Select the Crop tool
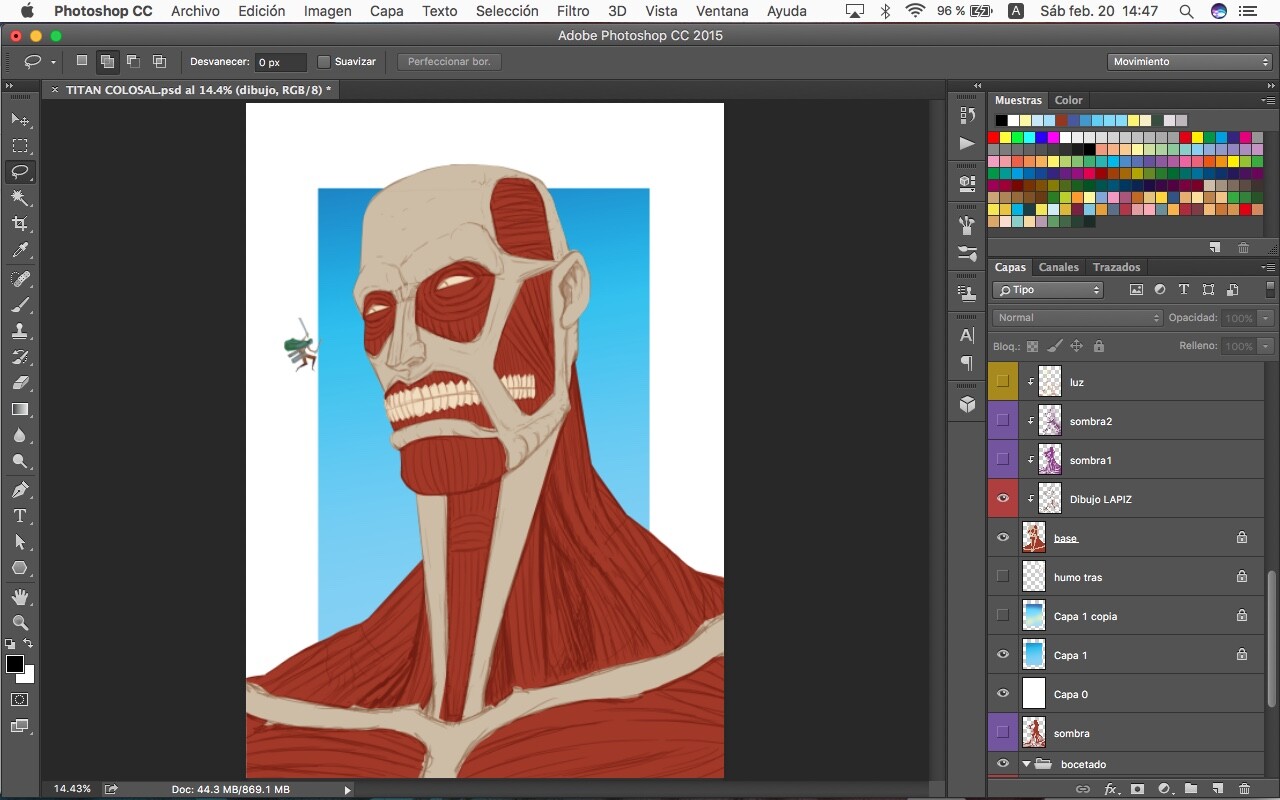1280x800 pixels. [20, 223]
